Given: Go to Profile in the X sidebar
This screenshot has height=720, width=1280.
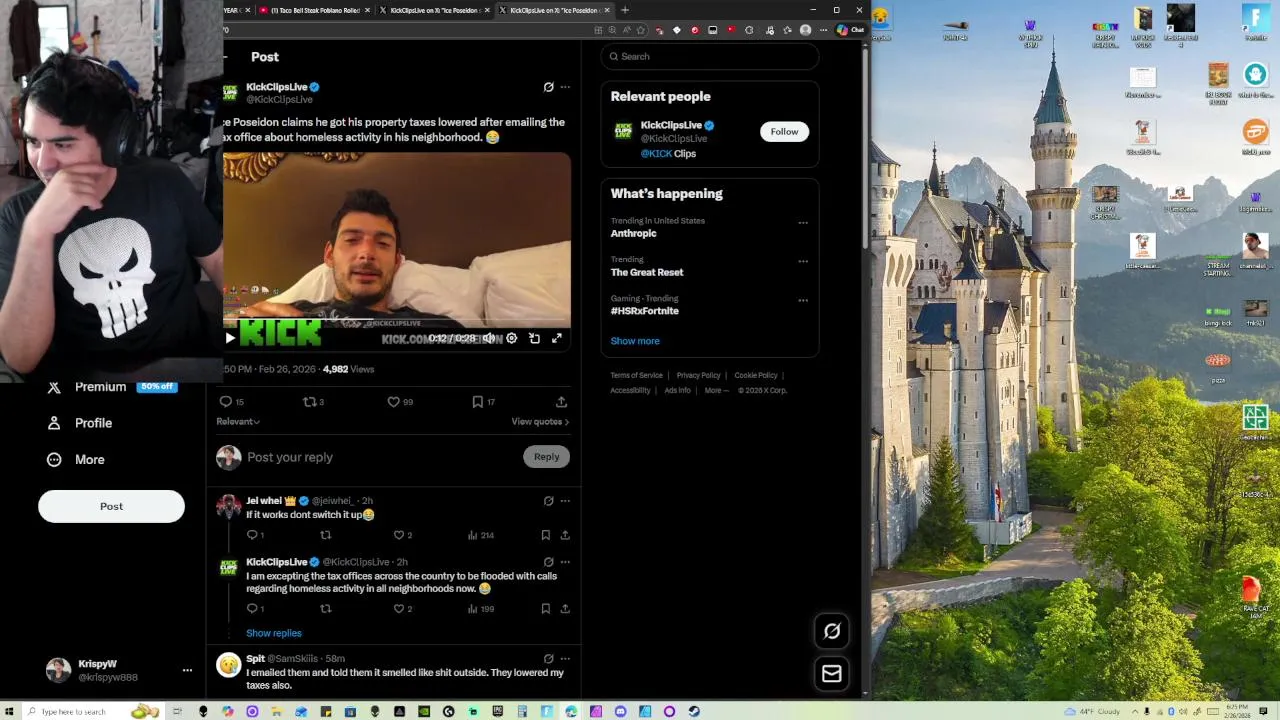Looking at the screenshot, I should click(80, 423).
